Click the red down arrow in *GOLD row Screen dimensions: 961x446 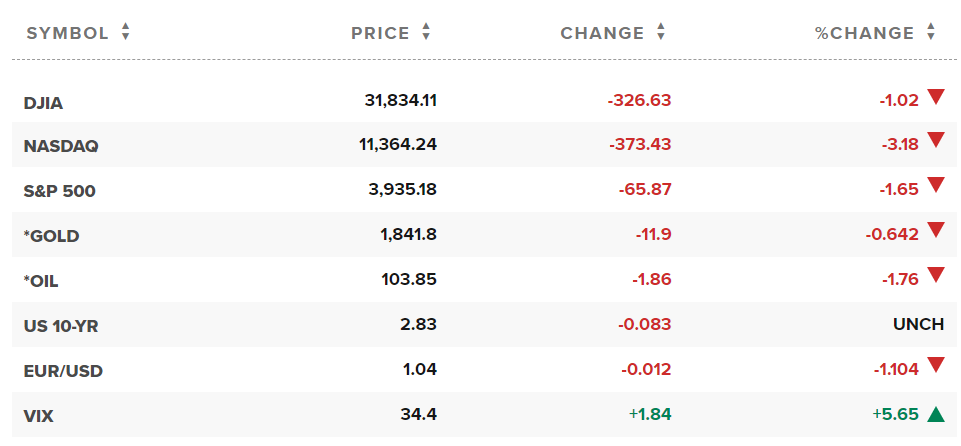click(x=936, y=230)
